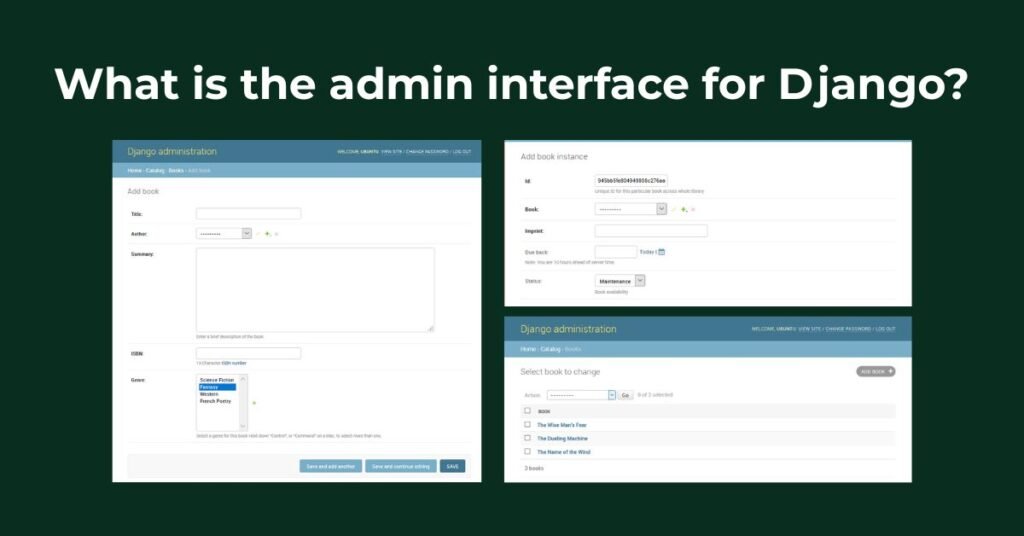Toggle the select-all checkbox in Book header

click(x=528, y=411)
